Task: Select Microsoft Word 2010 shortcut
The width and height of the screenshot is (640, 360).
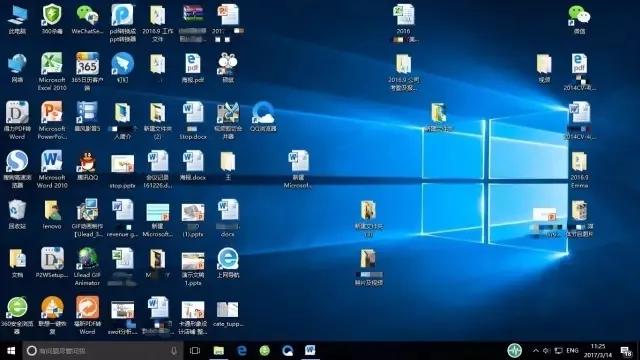Action: pos(52,169)
